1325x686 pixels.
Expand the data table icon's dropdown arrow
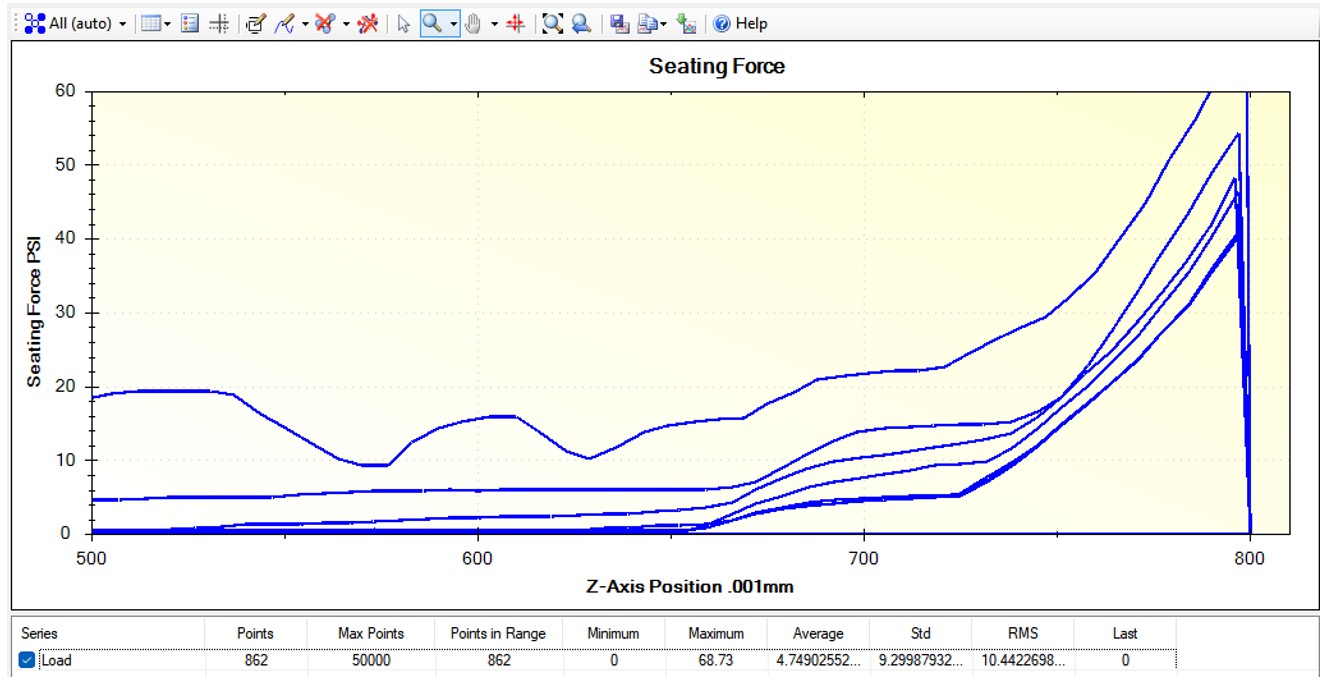coord(168,23)
